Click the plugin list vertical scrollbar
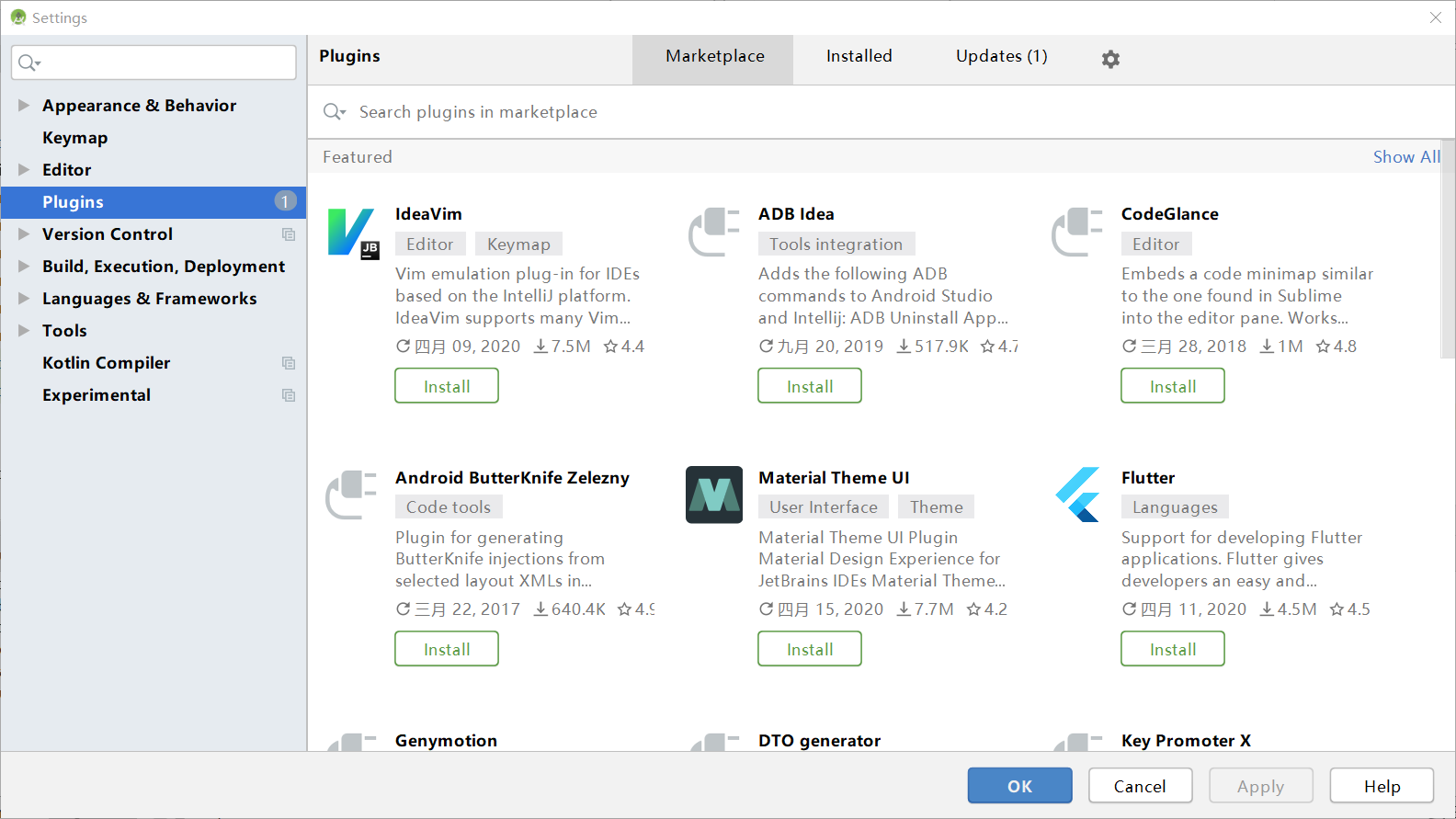Image resolution: width=1456 pixels, height=819 pixels. coord(1448,248)
